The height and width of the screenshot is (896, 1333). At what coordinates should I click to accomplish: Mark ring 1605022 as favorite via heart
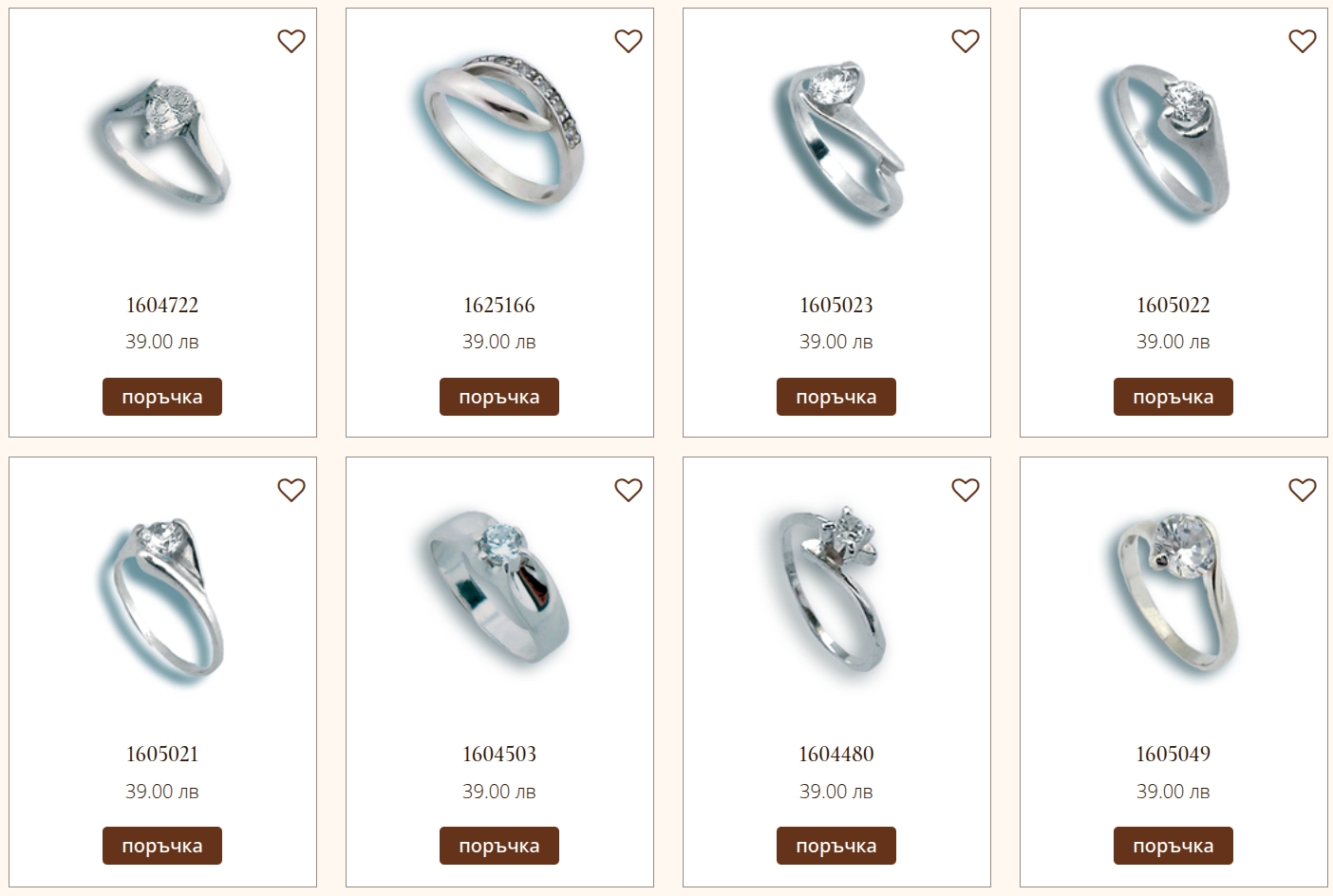pyautogui.click(x=1303, y=41)
